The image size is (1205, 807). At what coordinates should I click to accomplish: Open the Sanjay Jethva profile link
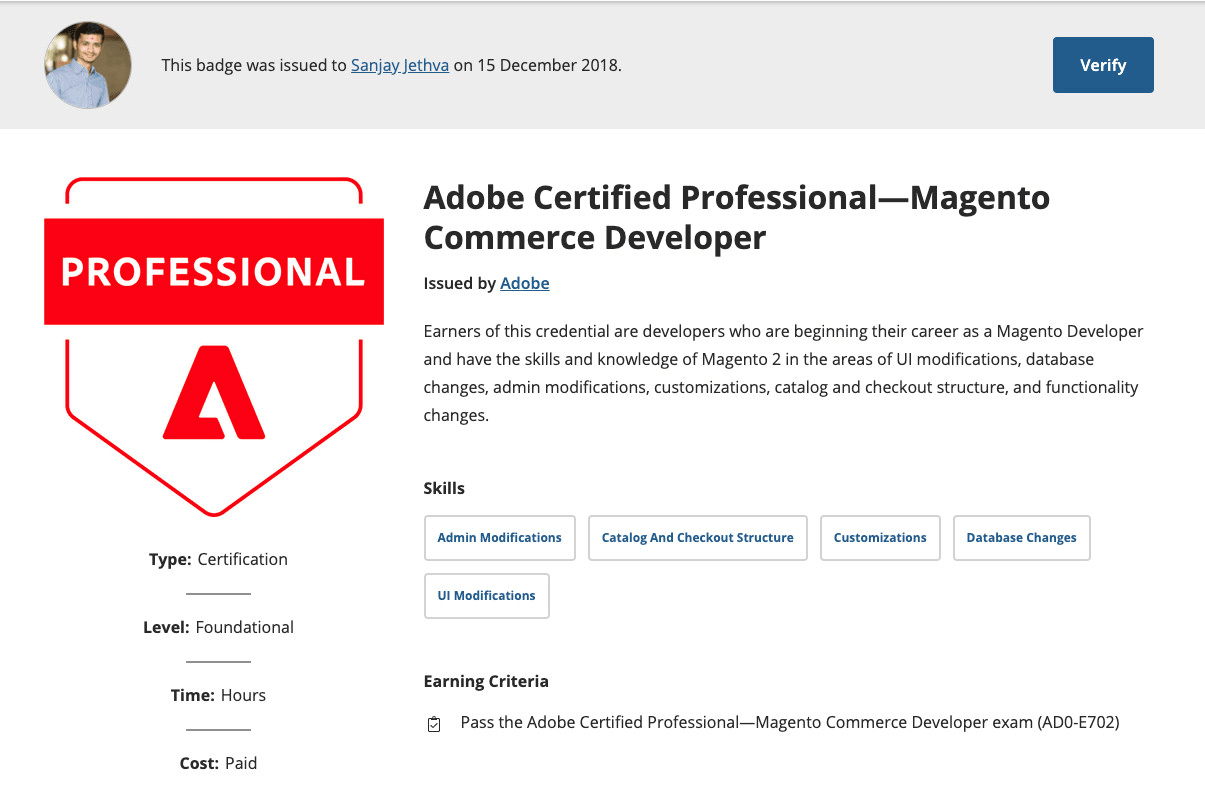pyautogui.click(x=399, y=66)
